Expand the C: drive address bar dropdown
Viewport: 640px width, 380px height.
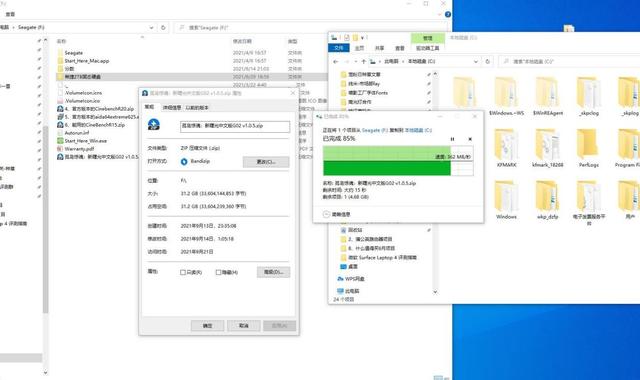[476, 61]
